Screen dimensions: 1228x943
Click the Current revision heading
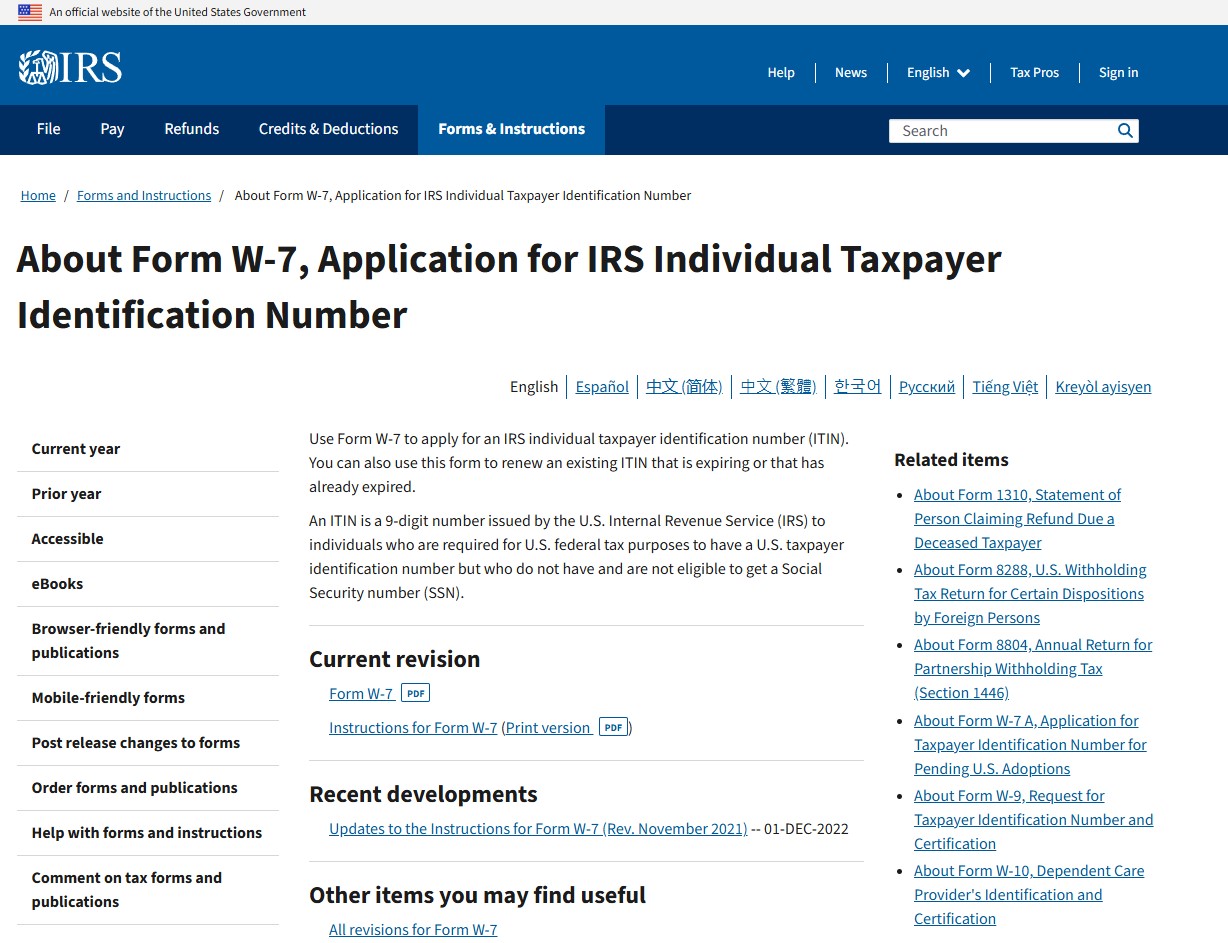pyautogui.click(x=394, y=658)
